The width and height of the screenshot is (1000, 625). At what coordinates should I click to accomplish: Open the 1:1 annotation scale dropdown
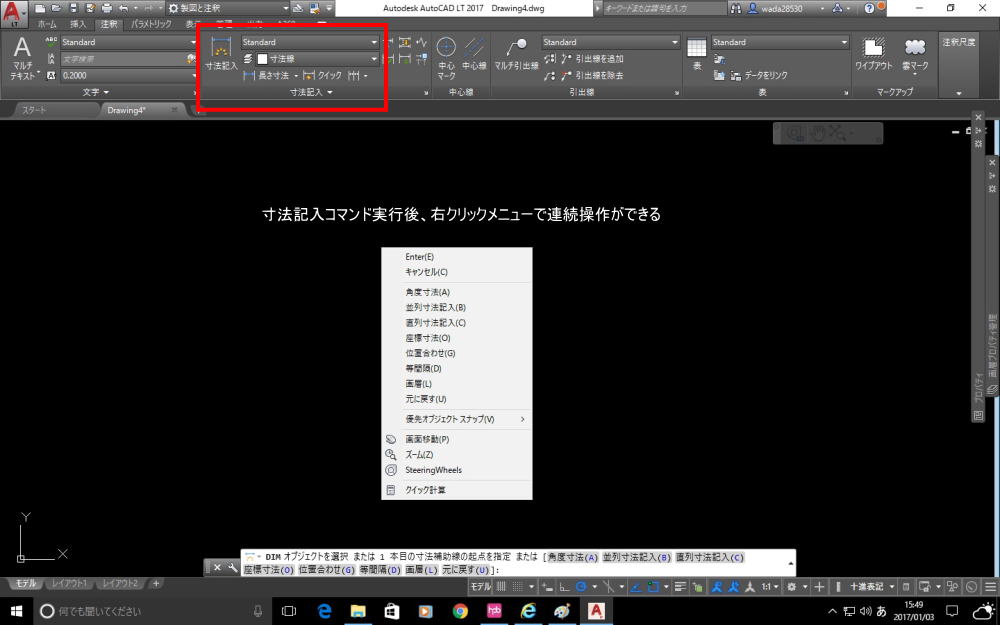[x=770, y=587]
